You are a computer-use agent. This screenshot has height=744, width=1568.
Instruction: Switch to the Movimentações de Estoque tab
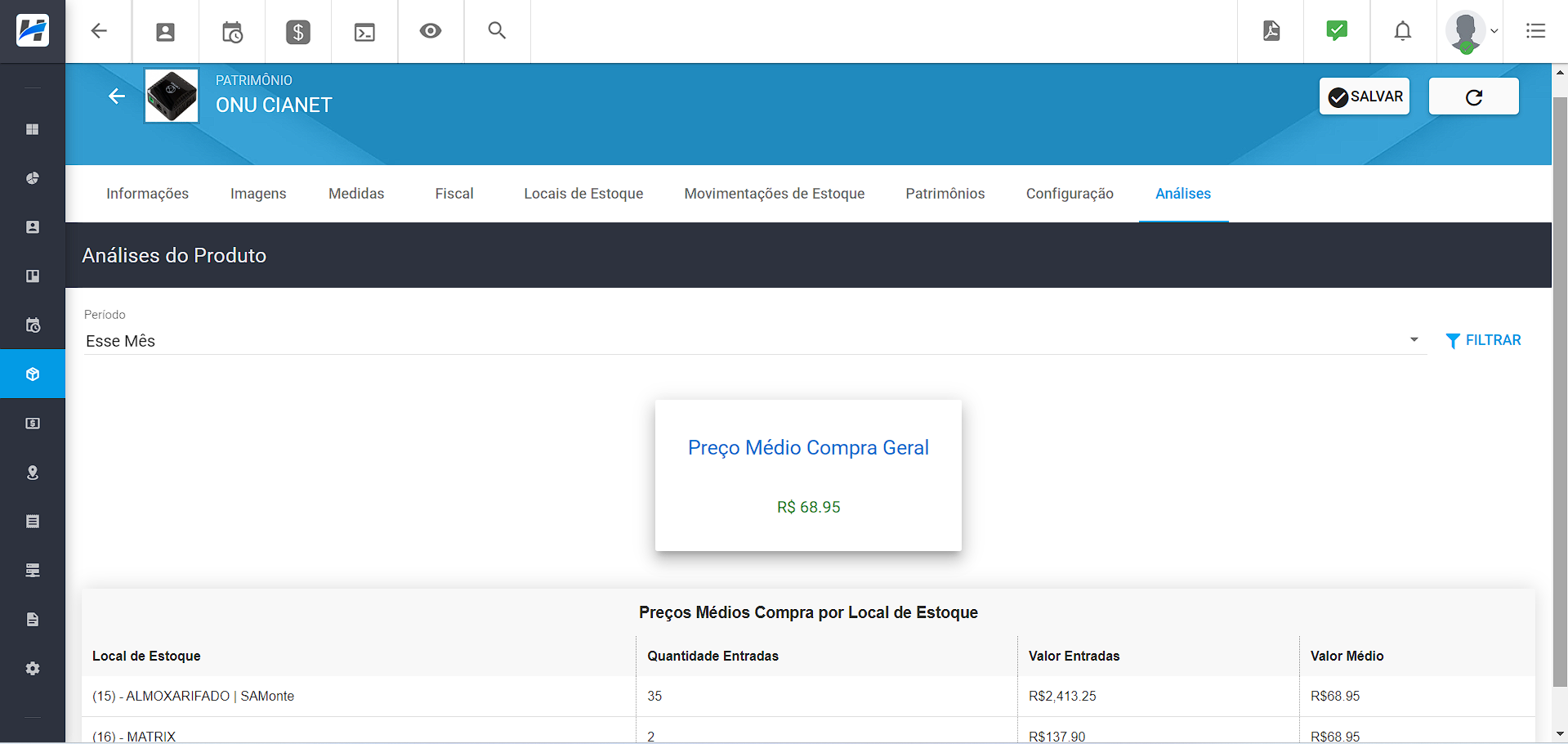pos(775,194)
